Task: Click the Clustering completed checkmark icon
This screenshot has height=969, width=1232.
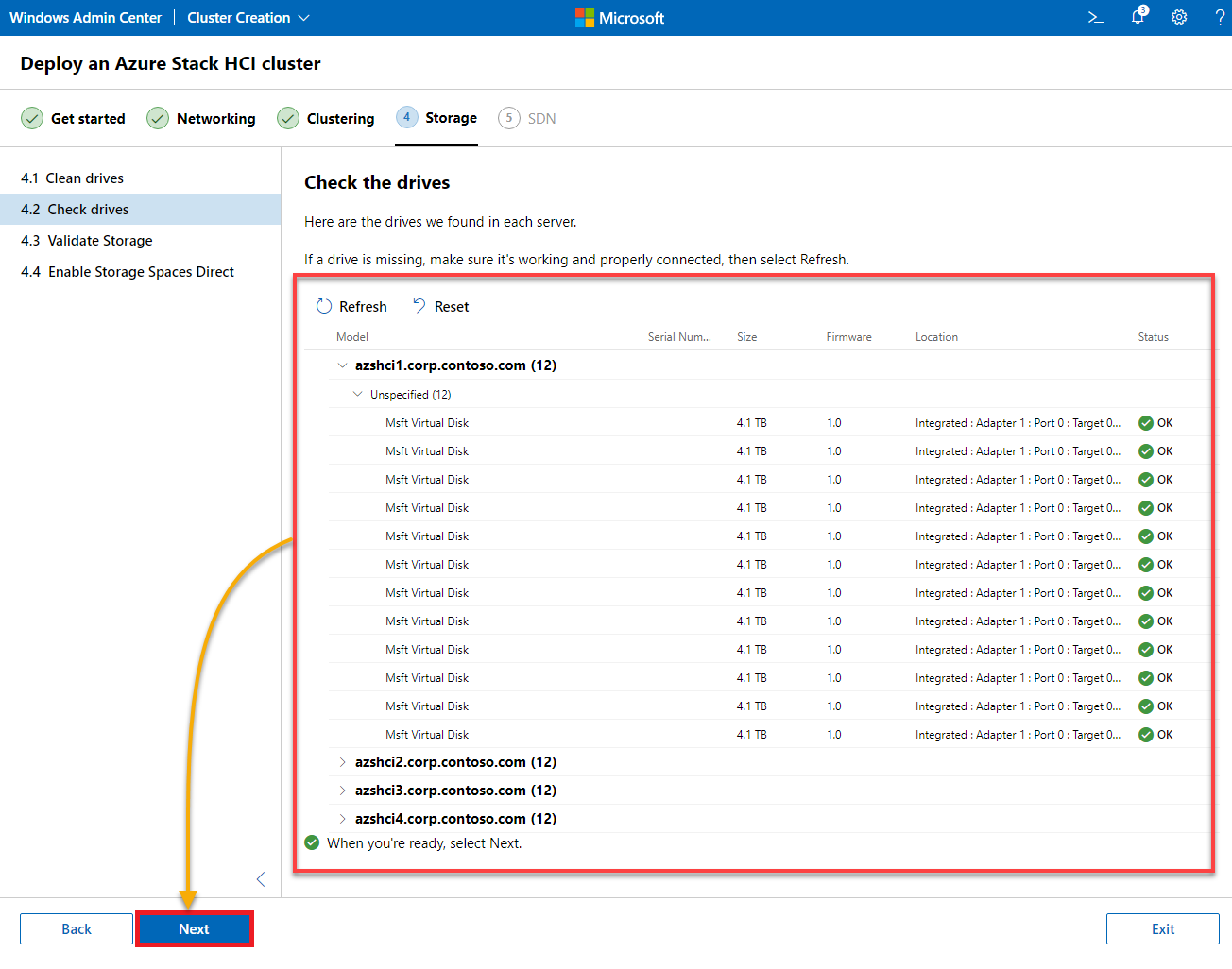Action: click(x=288, y=118)
